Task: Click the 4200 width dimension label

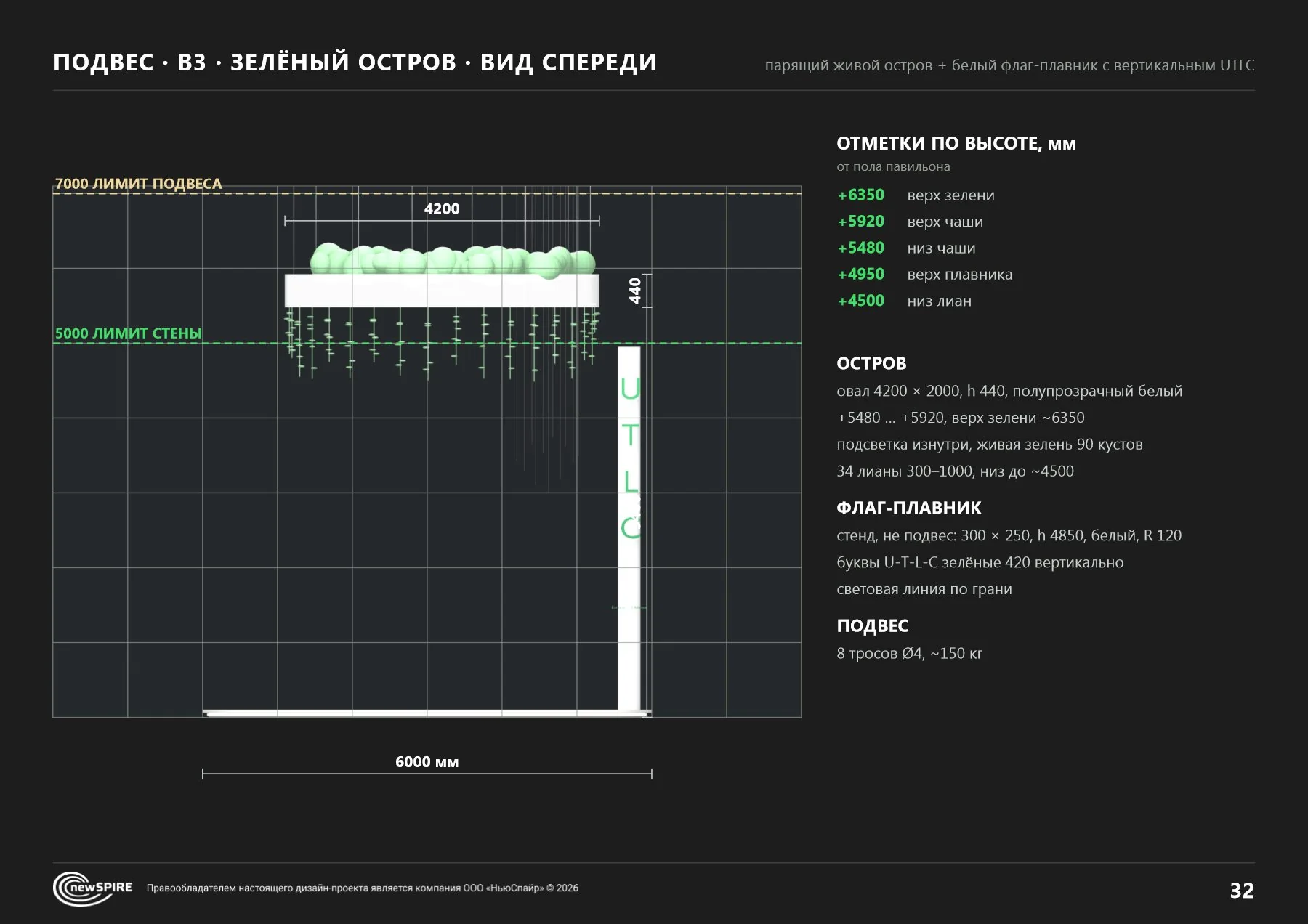Action: coord(442,209)
